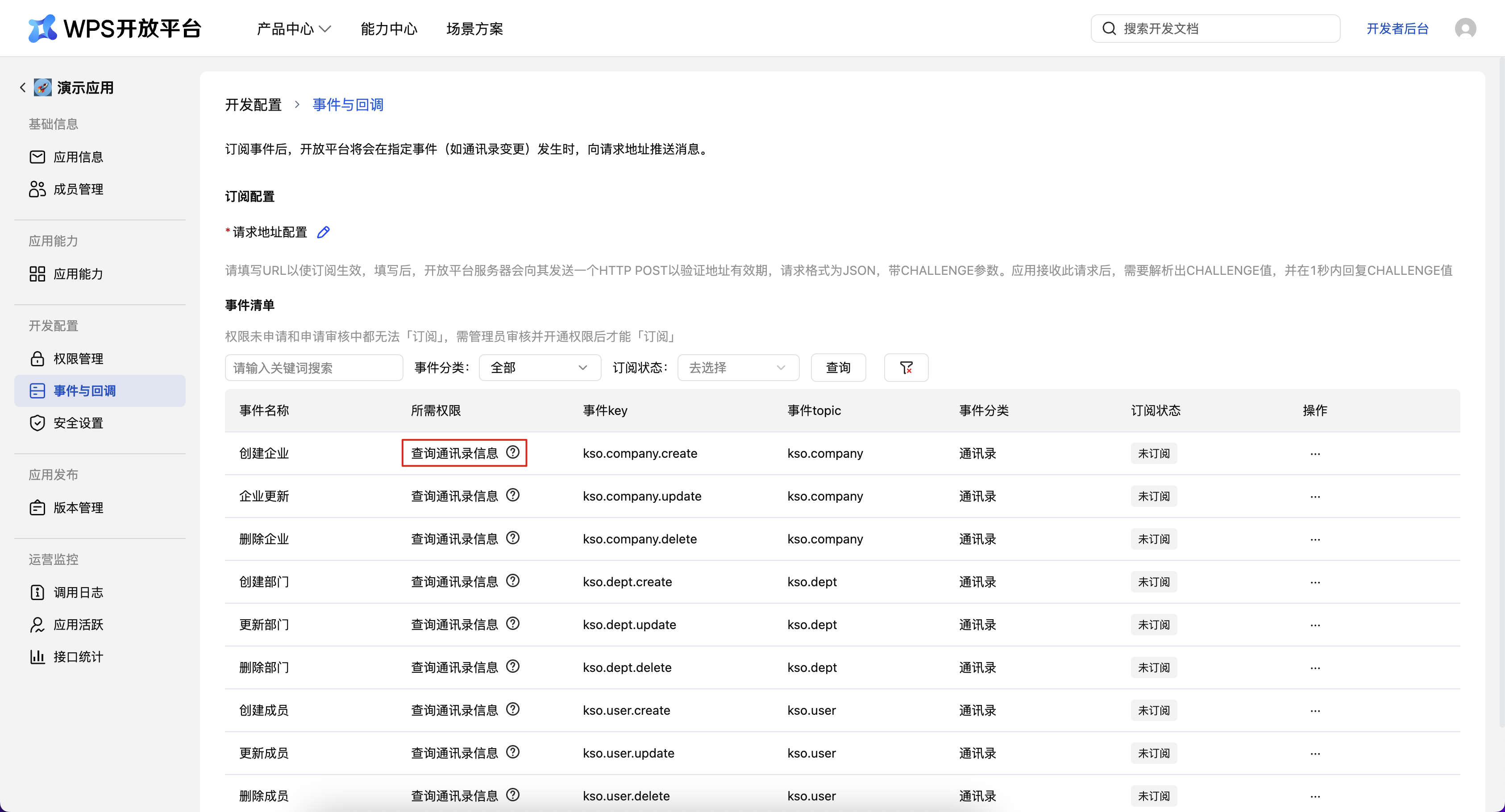This screenshot has width=1505, height=812.
Task: Open the 开发者后台 link
Action: click(x=1397, y=29)
